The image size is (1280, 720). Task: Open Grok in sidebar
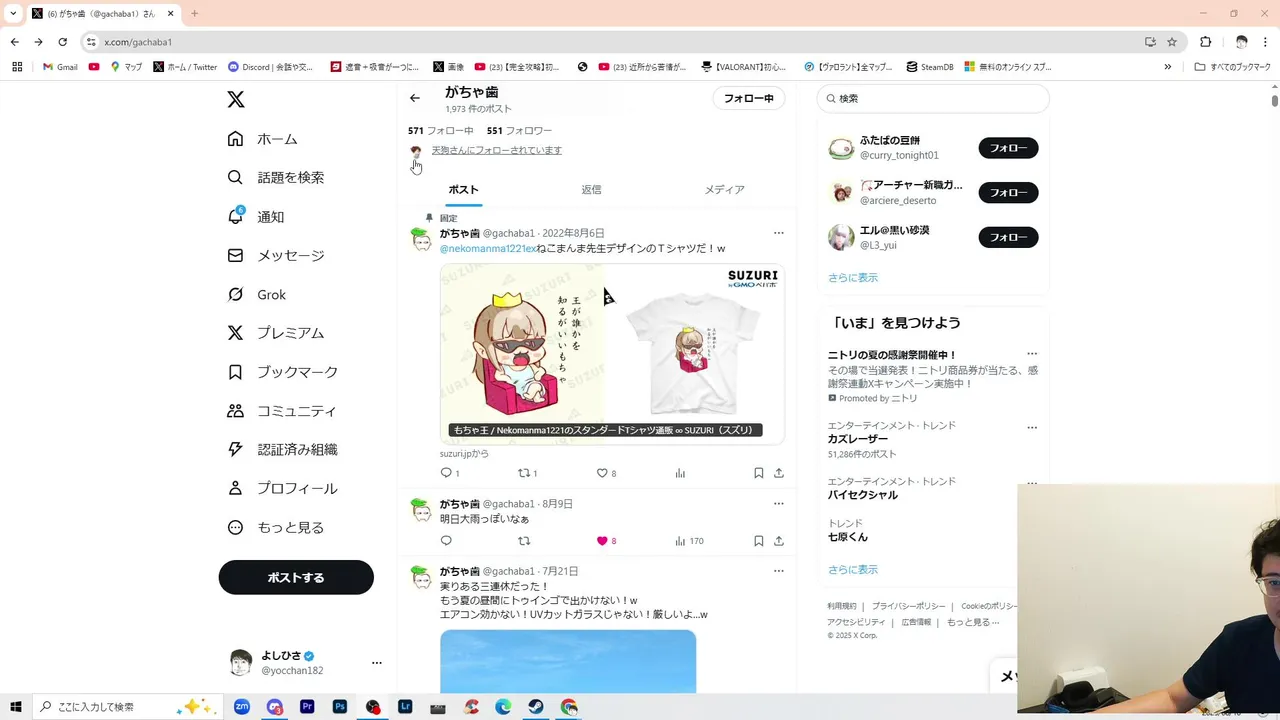pos(257,294)
